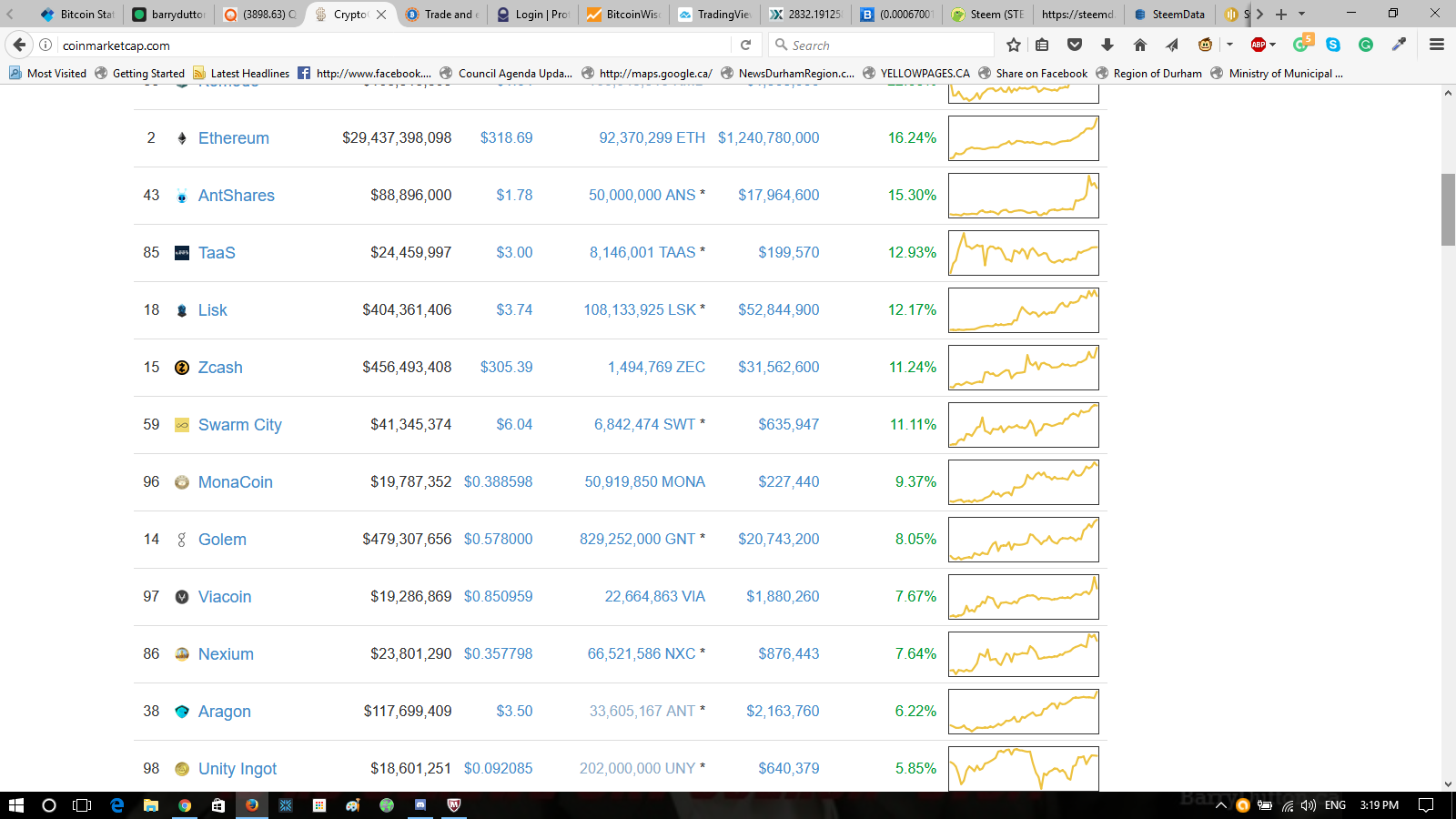
Task: Open the Nexium coin link
Action: [x=226, y=654]
